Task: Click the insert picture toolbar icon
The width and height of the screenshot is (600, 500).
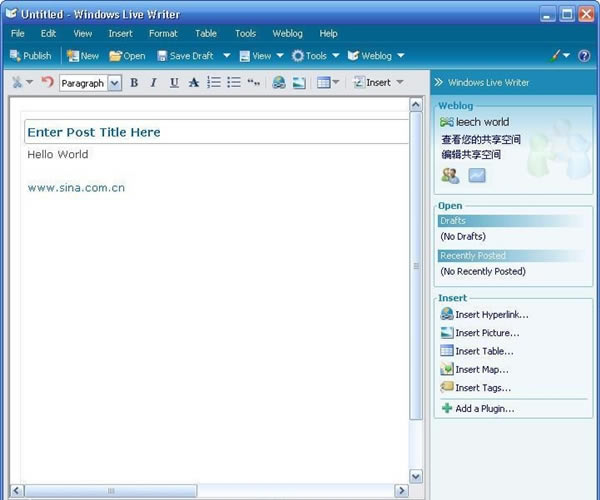Action: [298, 83]
